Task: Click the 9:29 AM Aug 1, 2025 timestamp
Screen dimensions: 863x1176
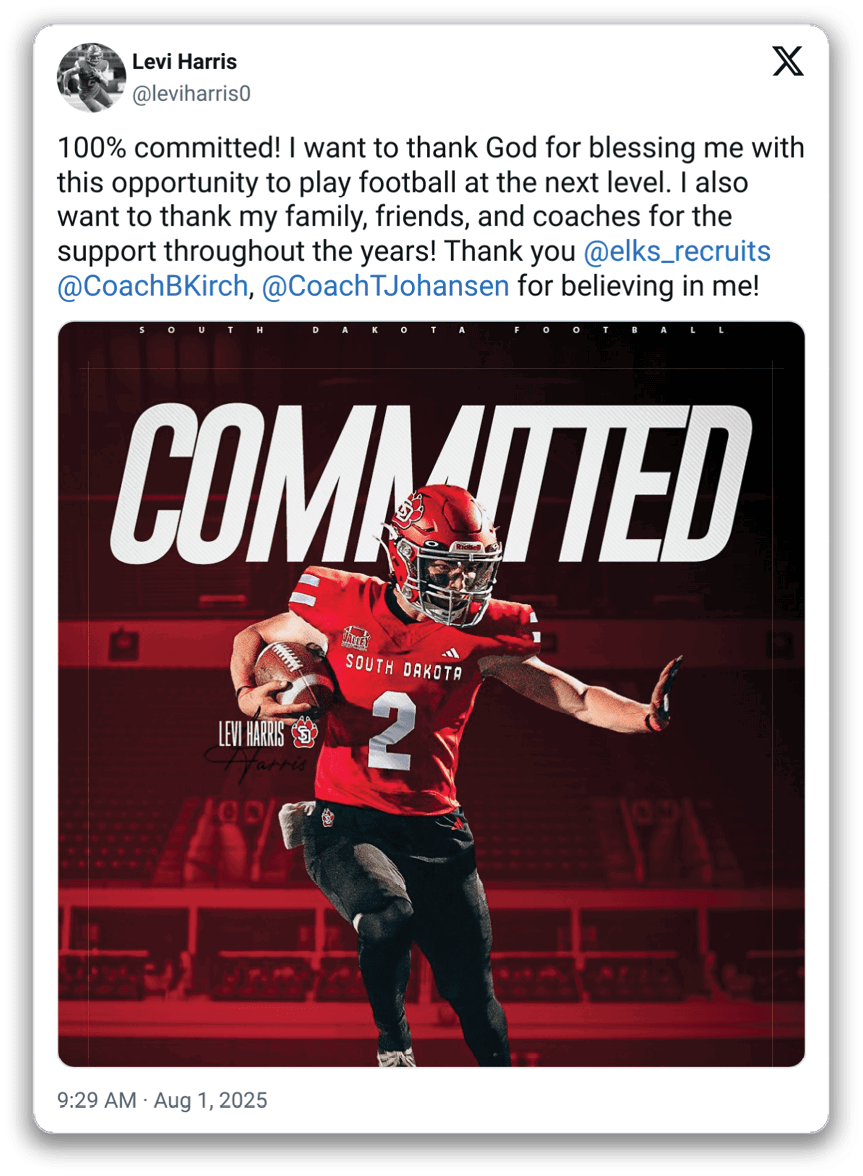Action: point(162,1100)
